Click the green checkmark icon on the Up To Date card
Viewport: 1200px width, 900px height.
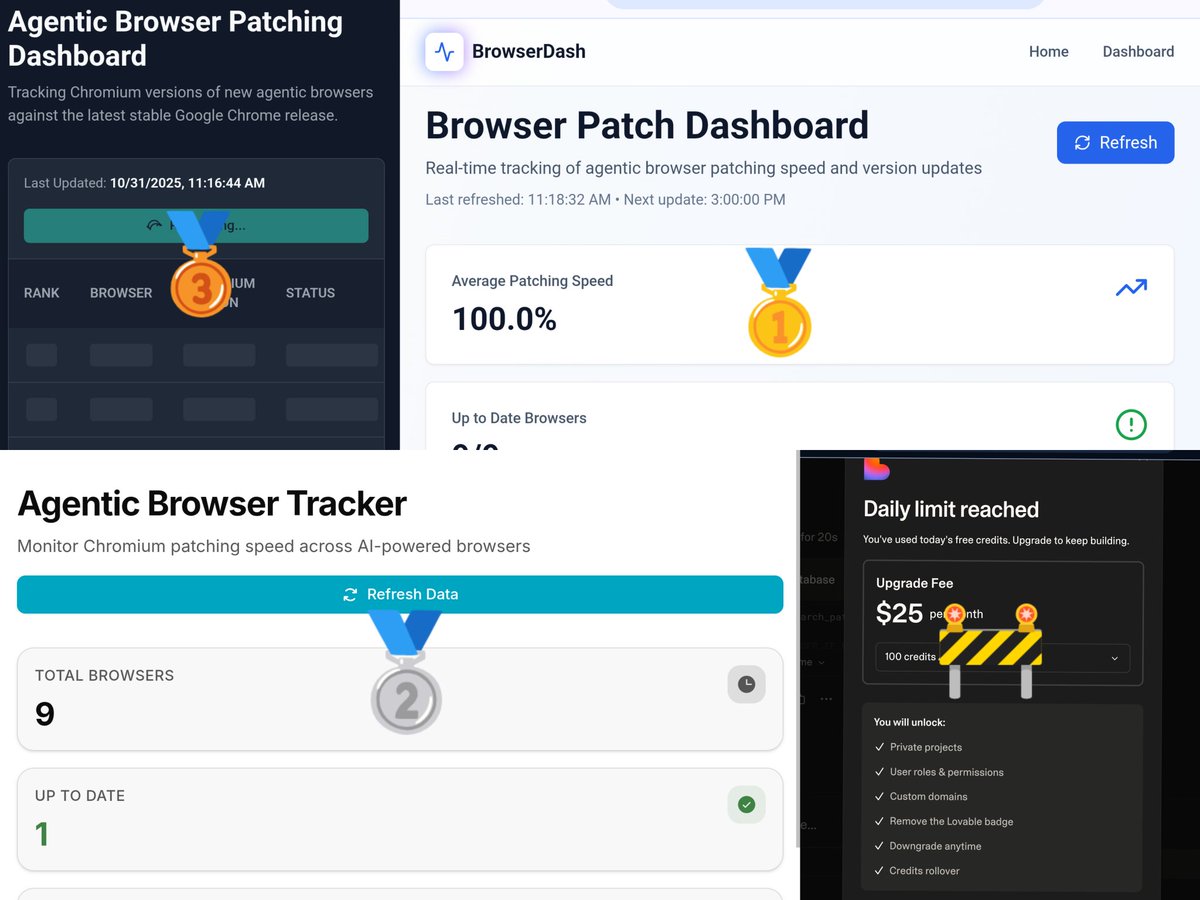click(746, 804)
